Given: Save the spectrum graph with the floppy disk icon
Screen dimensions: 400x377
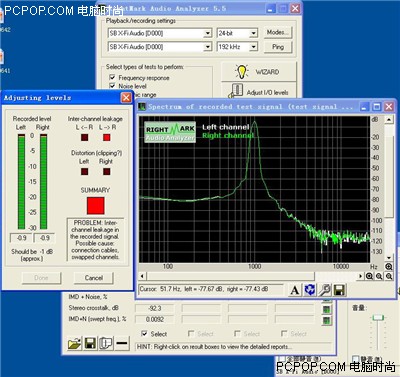Looking at the screenshot, I should [339, 290].
